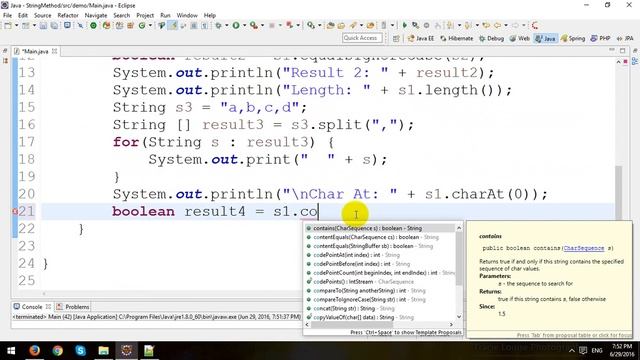This screenshot has height=360, width=640.
Task: Switch to the JPA perspective
Action: tap(625, 38)
